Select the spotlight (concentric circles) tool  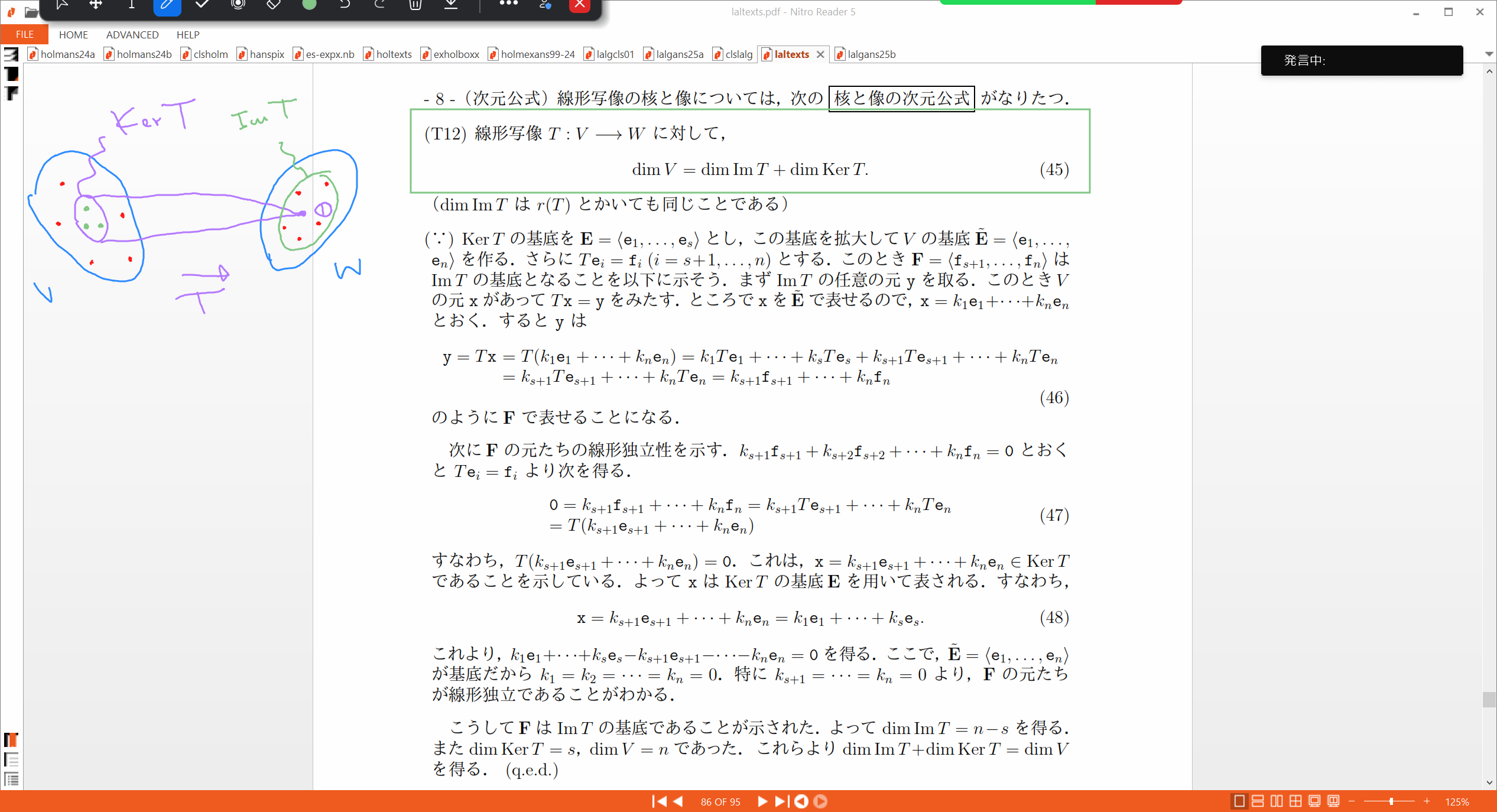click(238, 5)
